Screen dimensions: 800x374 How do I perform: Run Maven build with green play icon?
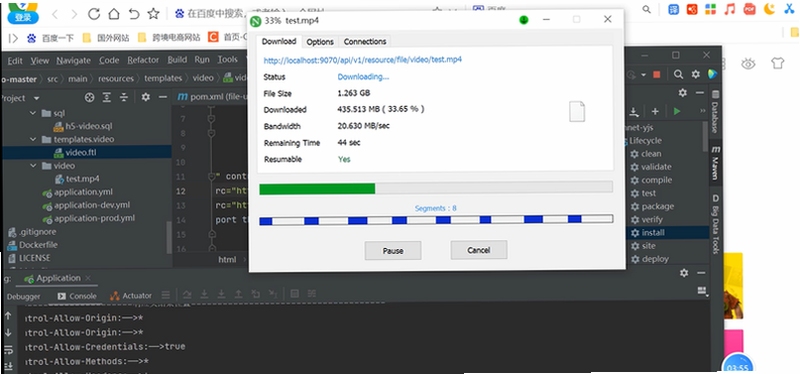[677, 111]
